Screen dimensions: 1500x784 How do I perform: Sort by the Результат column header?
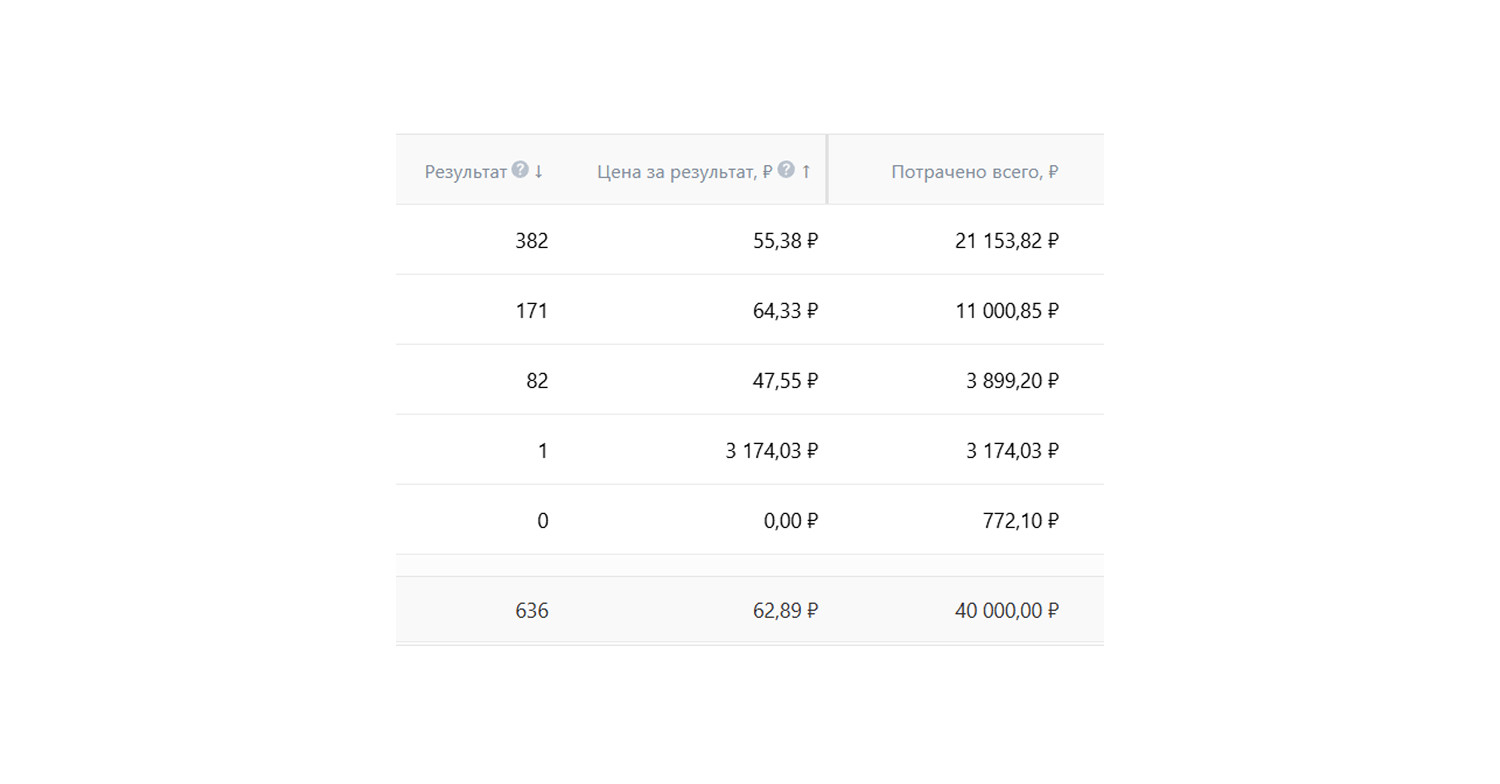tap(466, 172)
